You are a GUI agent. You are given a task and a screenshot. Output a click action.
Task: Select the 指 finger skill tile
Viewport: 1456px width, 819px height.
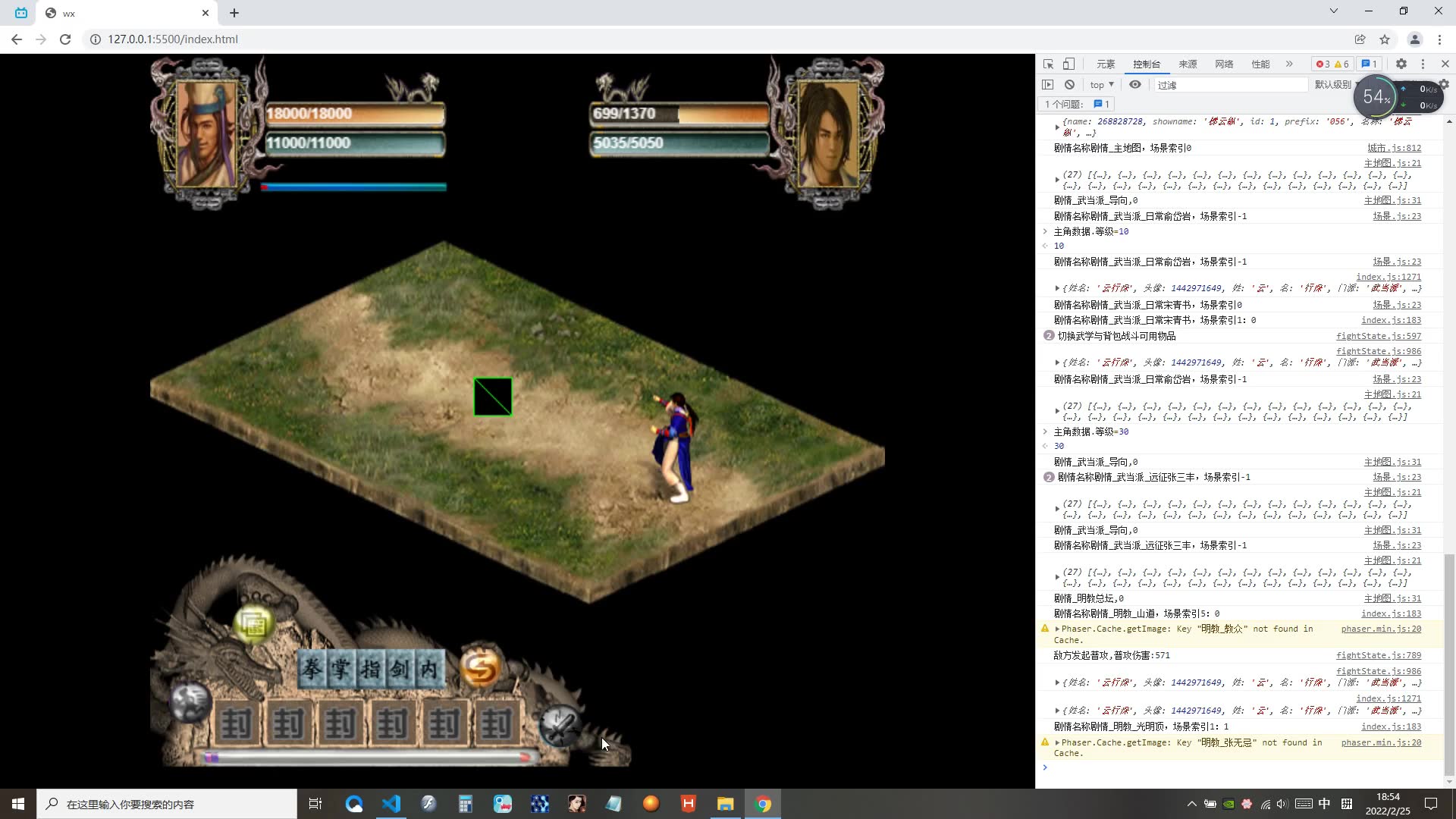(371, 669)
